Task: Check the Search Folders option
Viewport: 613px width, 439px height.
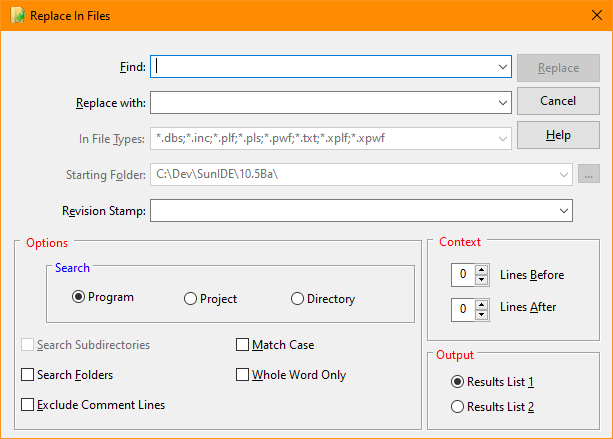Action: tap(27, 375)
